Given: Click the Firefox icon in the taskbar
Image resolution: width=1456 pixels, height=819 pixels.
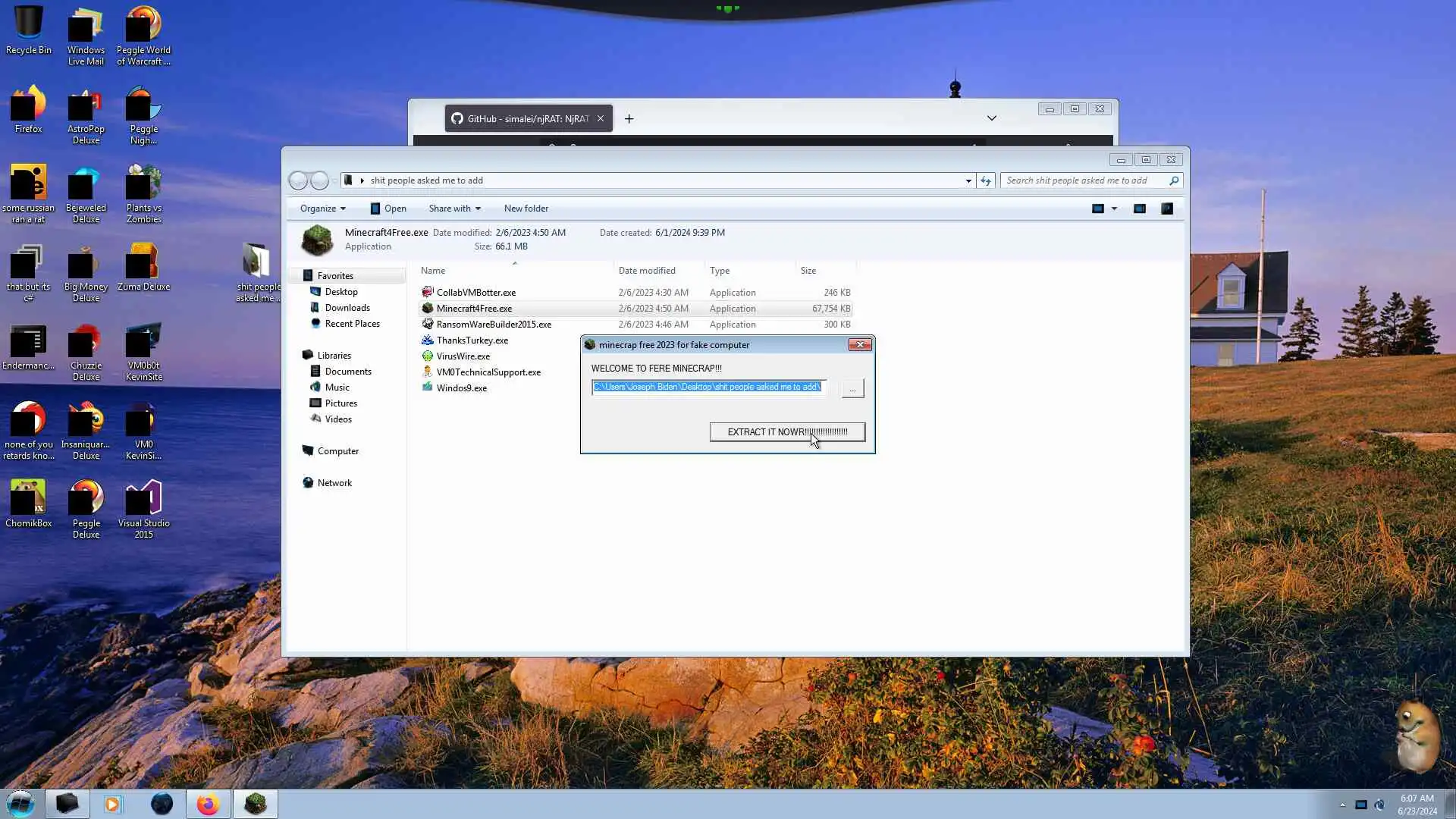Looking at the screenshot, I should 208,804.
